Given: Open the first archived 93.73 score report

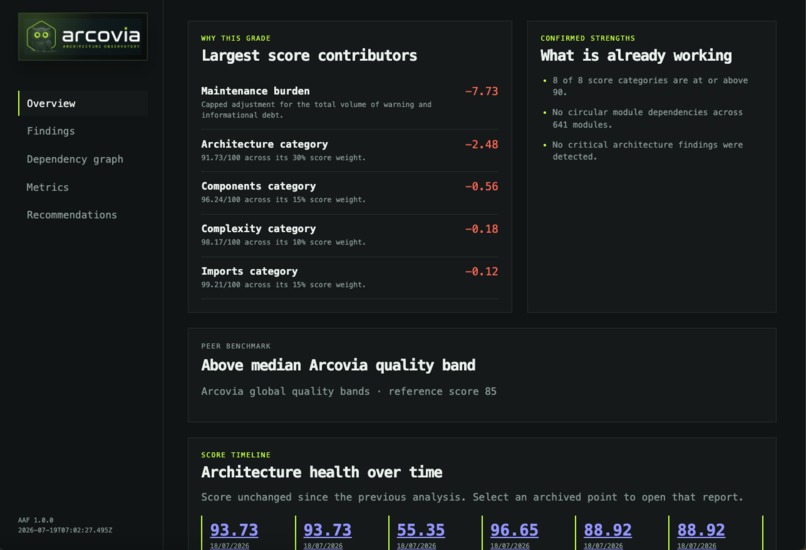Looking at the screenshot, I should point(234,530).
